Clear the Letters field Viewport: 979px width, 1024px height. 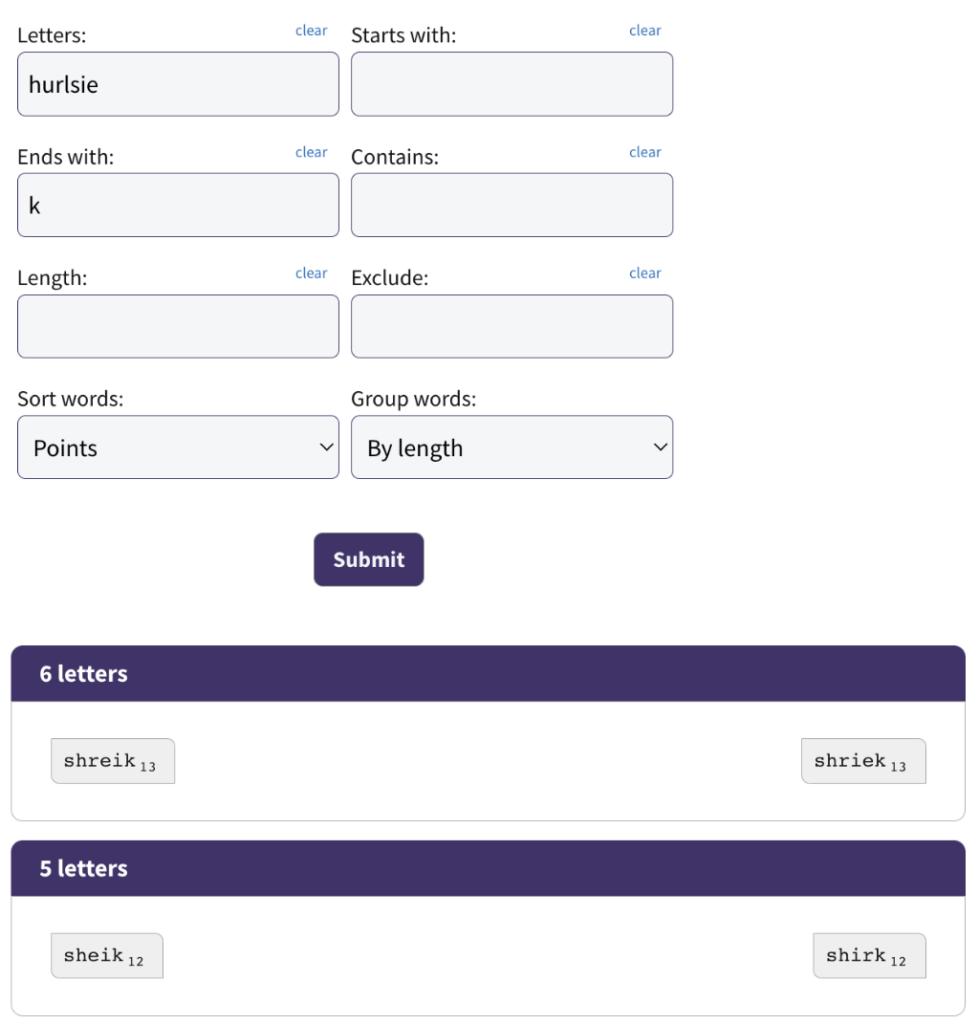pyautogui.click(x=311, y=31)
